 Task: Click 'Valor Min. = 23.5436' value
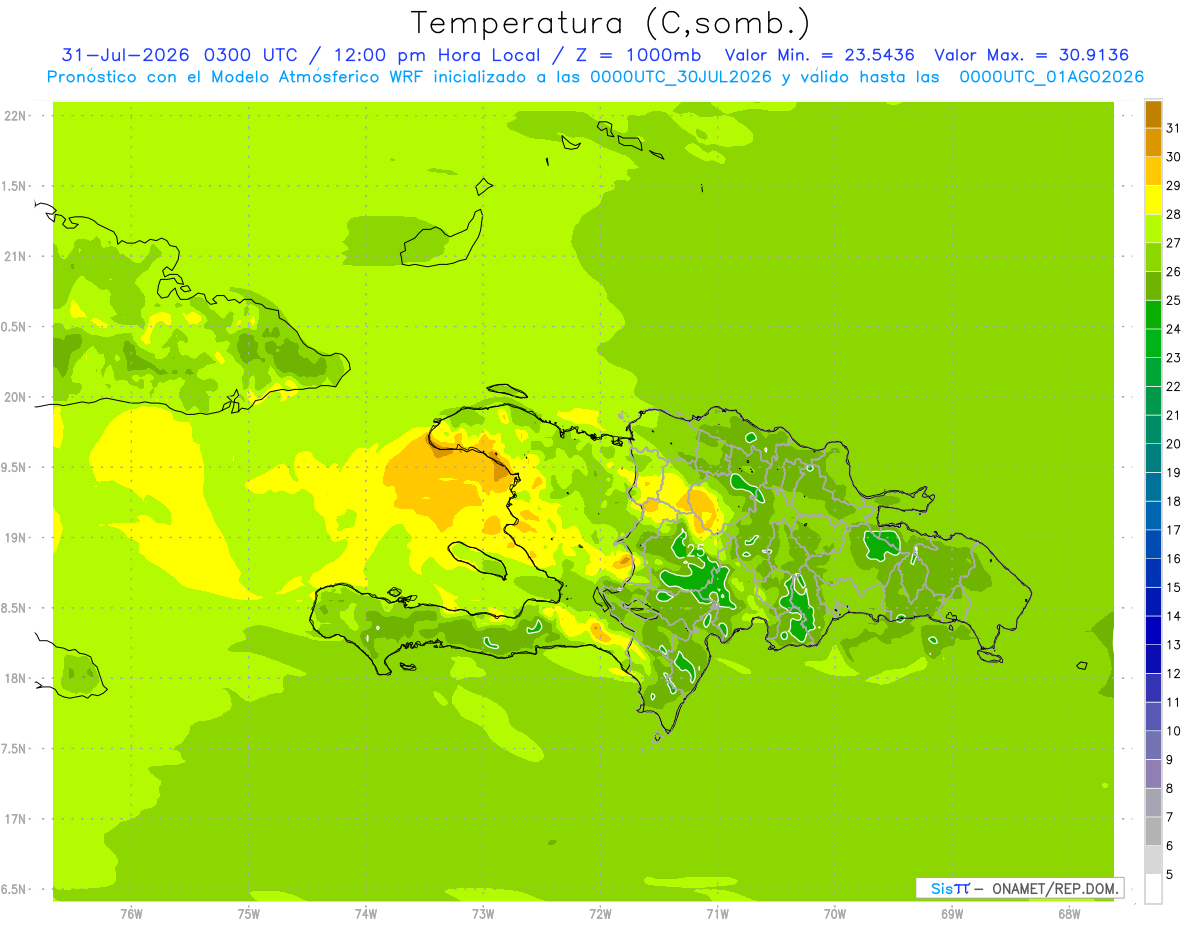(821, 54)
